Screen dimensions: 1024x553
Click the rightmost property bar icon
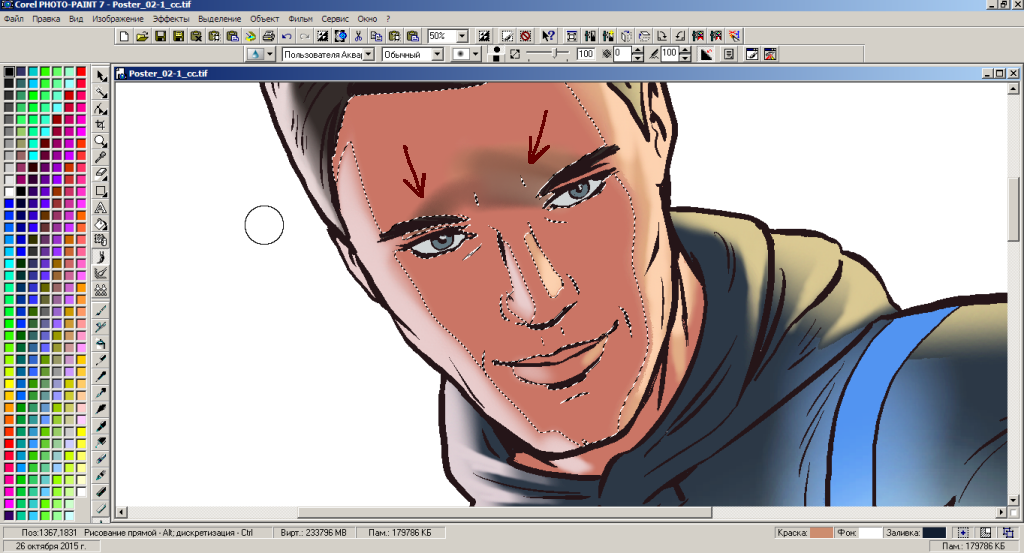770,54
